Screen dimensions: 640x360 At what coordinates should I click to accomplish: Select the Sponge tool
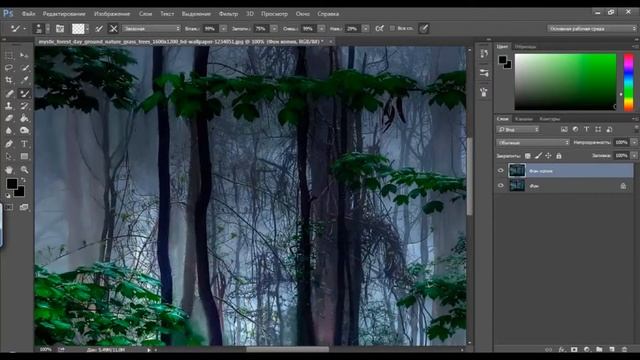tap(24, 131)
